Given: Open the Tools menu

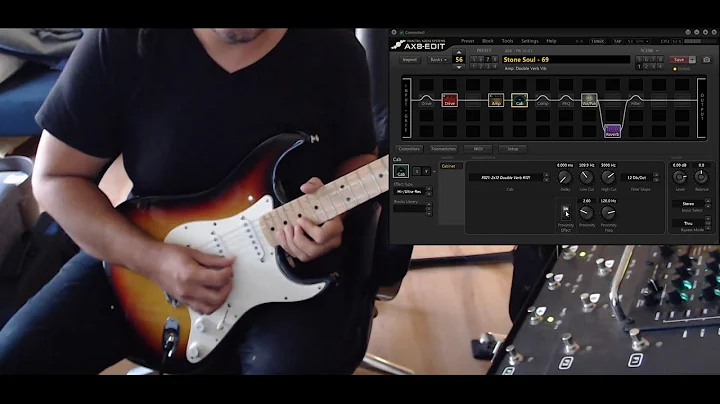Looking at the screenshot, I should click(x=507, y=41).
